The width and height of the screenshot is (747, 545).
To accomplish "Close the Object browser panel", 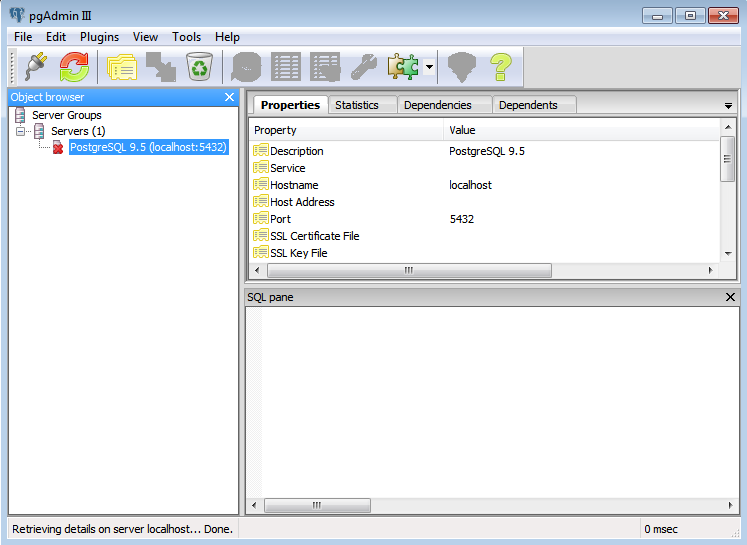I will [x=229, y=97].
